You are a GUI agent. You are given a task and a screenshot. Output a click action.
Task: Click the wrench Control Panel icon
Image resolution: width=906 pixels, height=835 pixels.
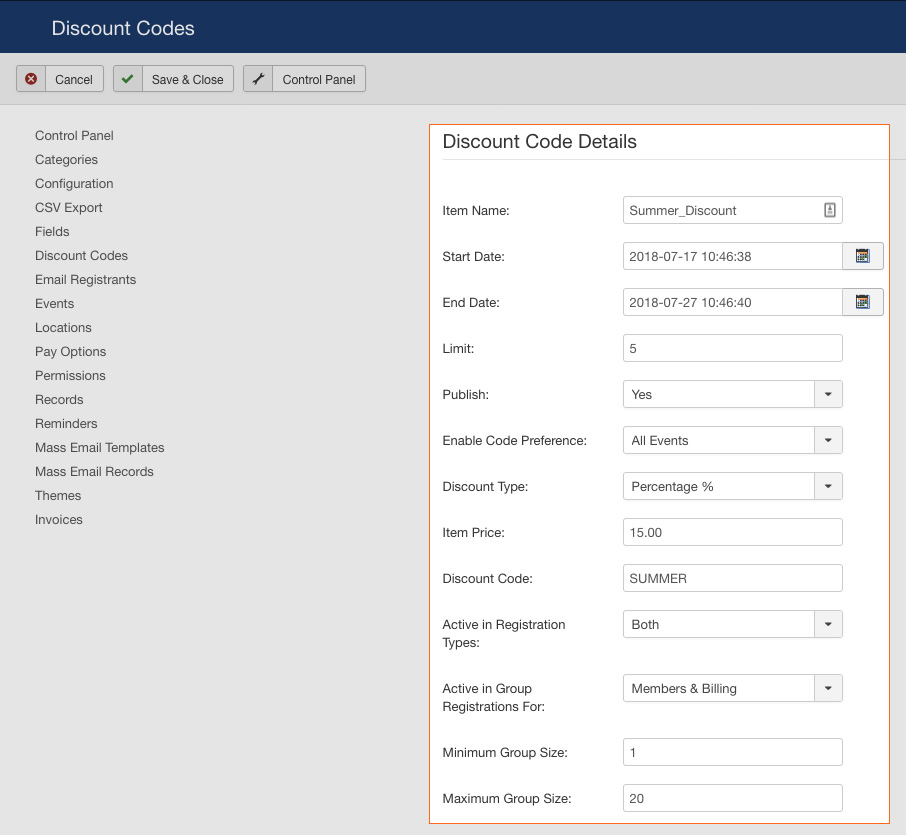tap(258, 79)
